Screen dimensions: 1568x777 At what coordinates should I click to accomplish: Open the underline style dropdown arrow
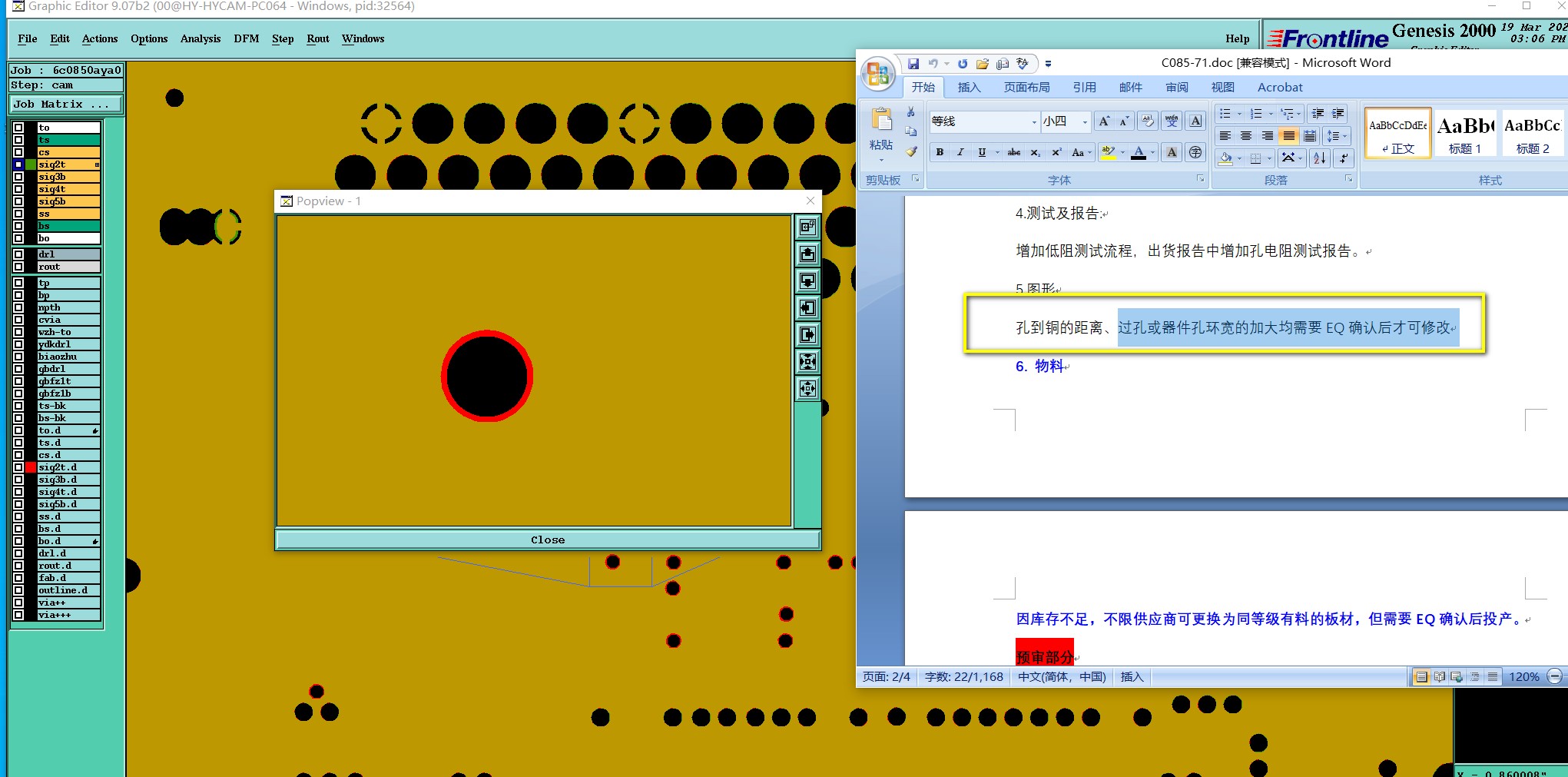tap(997, 152)
